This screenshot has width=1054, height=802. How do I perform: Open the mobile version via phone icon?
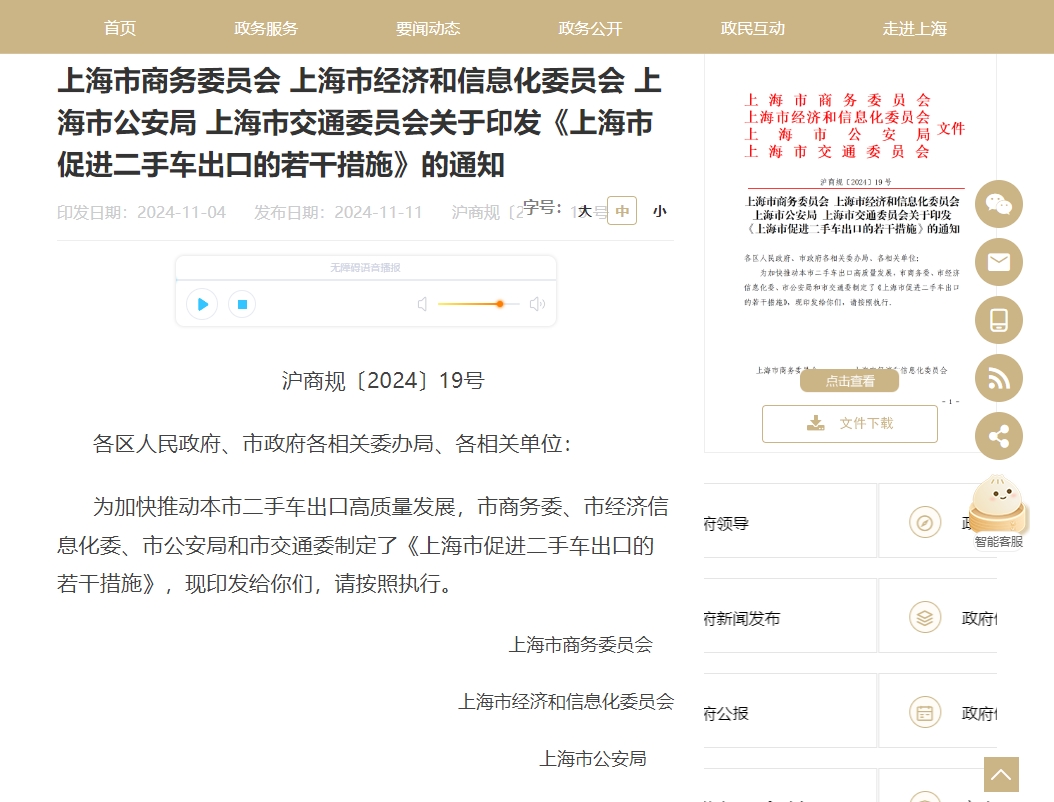[x=998, y=320]
